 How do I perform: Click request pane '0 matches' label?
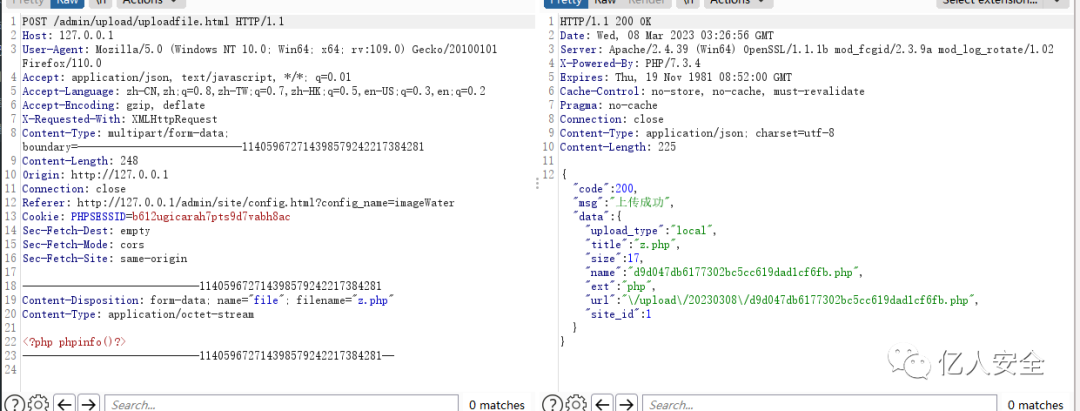click(497, 405)
